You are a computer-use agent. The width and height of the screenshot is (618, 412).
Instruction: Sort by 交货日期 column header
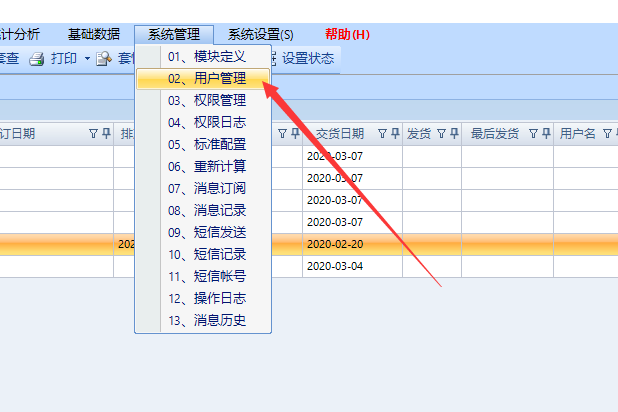click(340, 133)
